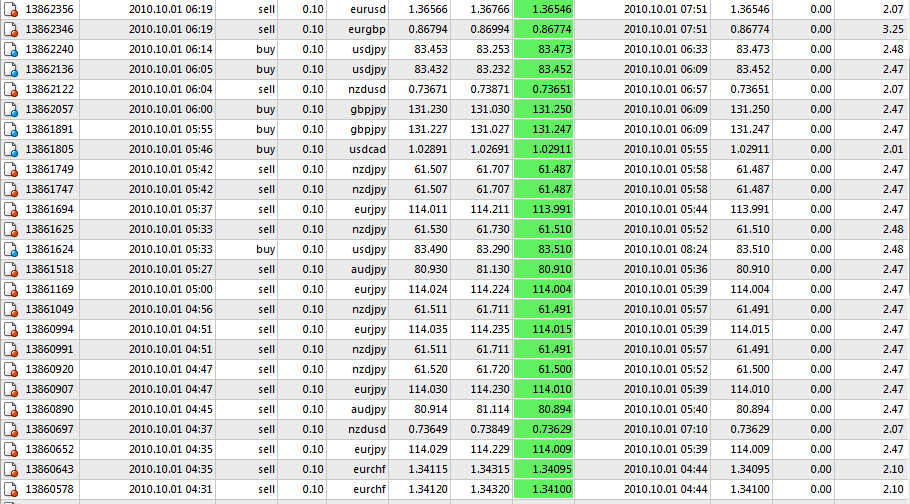Click open price 114.035
Image resolution: width=910 pixels, height=504 pixels.
[428, 329]
